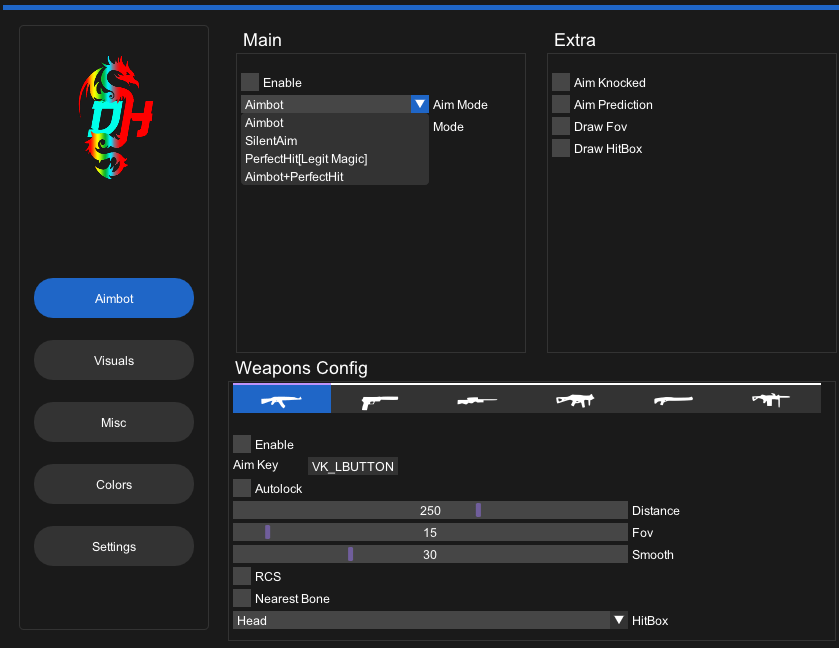Viewport: 839px width, 648px height.
Task: Open the HitBox dropdown showing Head
Action: click(430, 620)
